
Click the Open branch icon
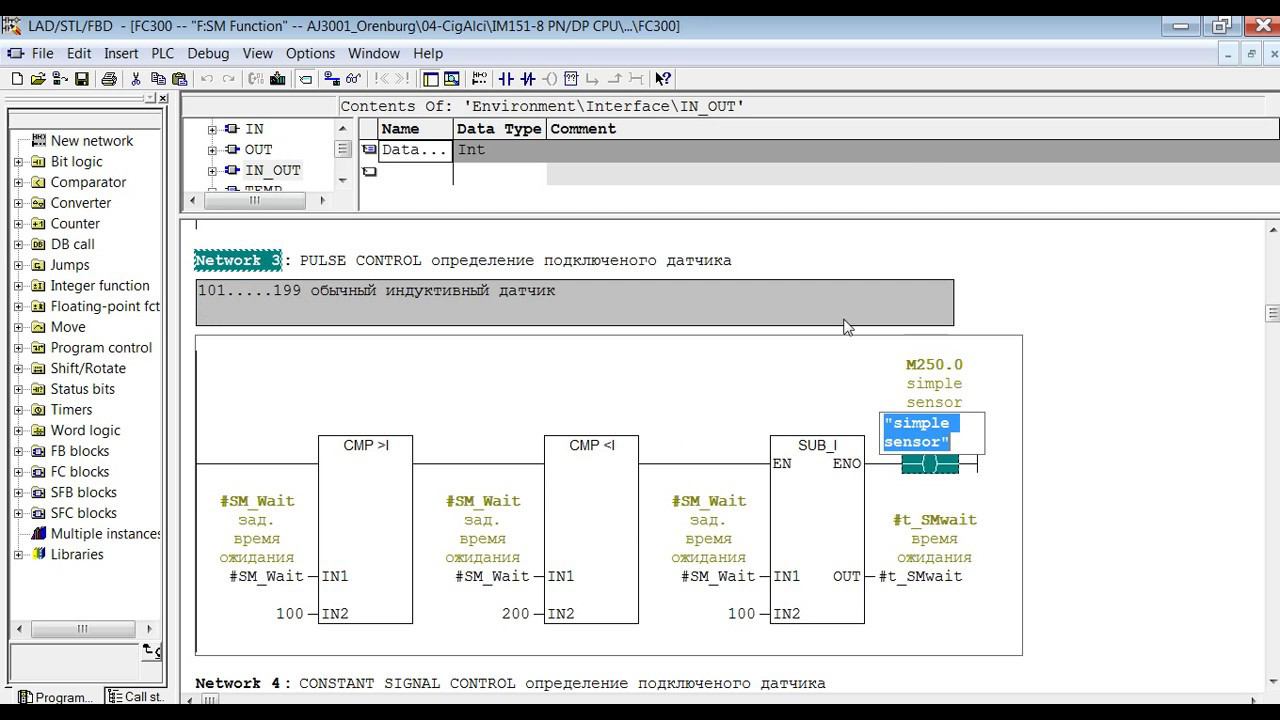coord(592,79)
